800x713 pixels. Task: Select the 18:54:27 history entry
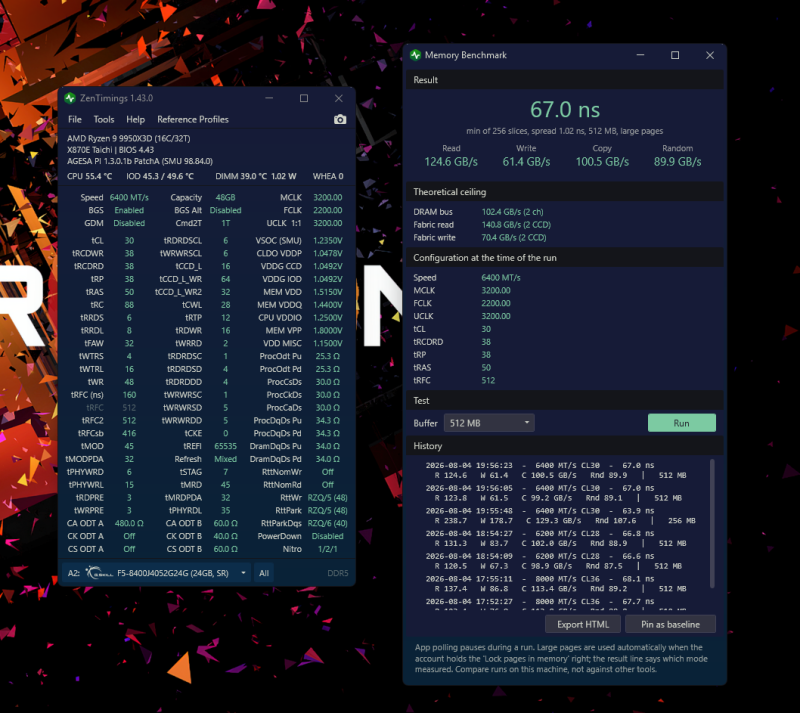point(556,538)
